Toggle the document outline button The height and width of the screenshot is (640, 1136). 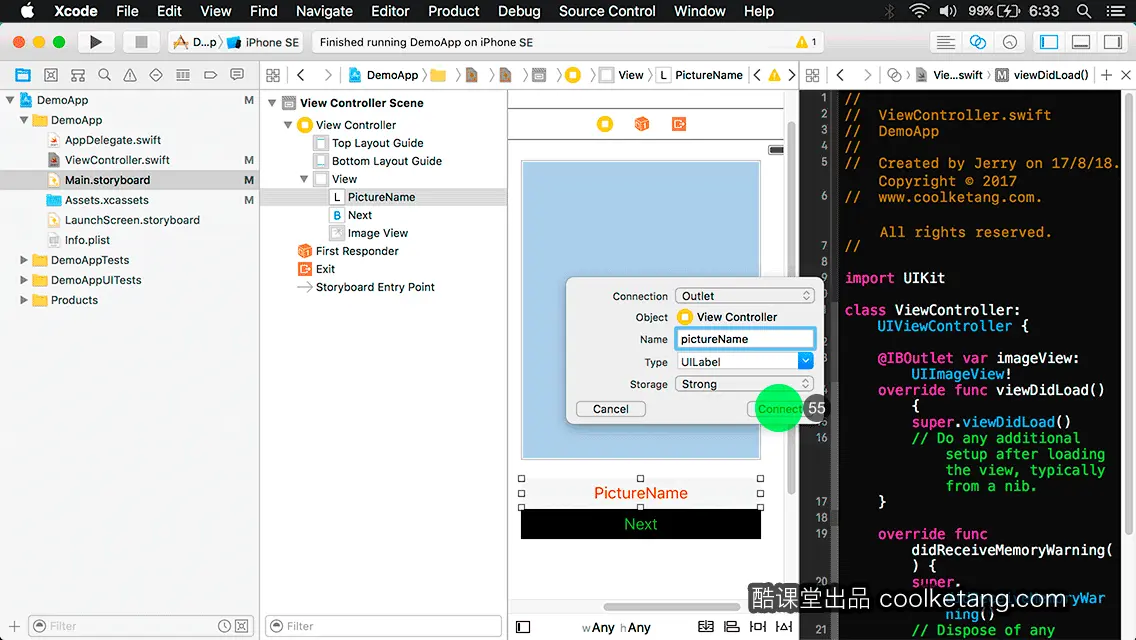[523, 627]
